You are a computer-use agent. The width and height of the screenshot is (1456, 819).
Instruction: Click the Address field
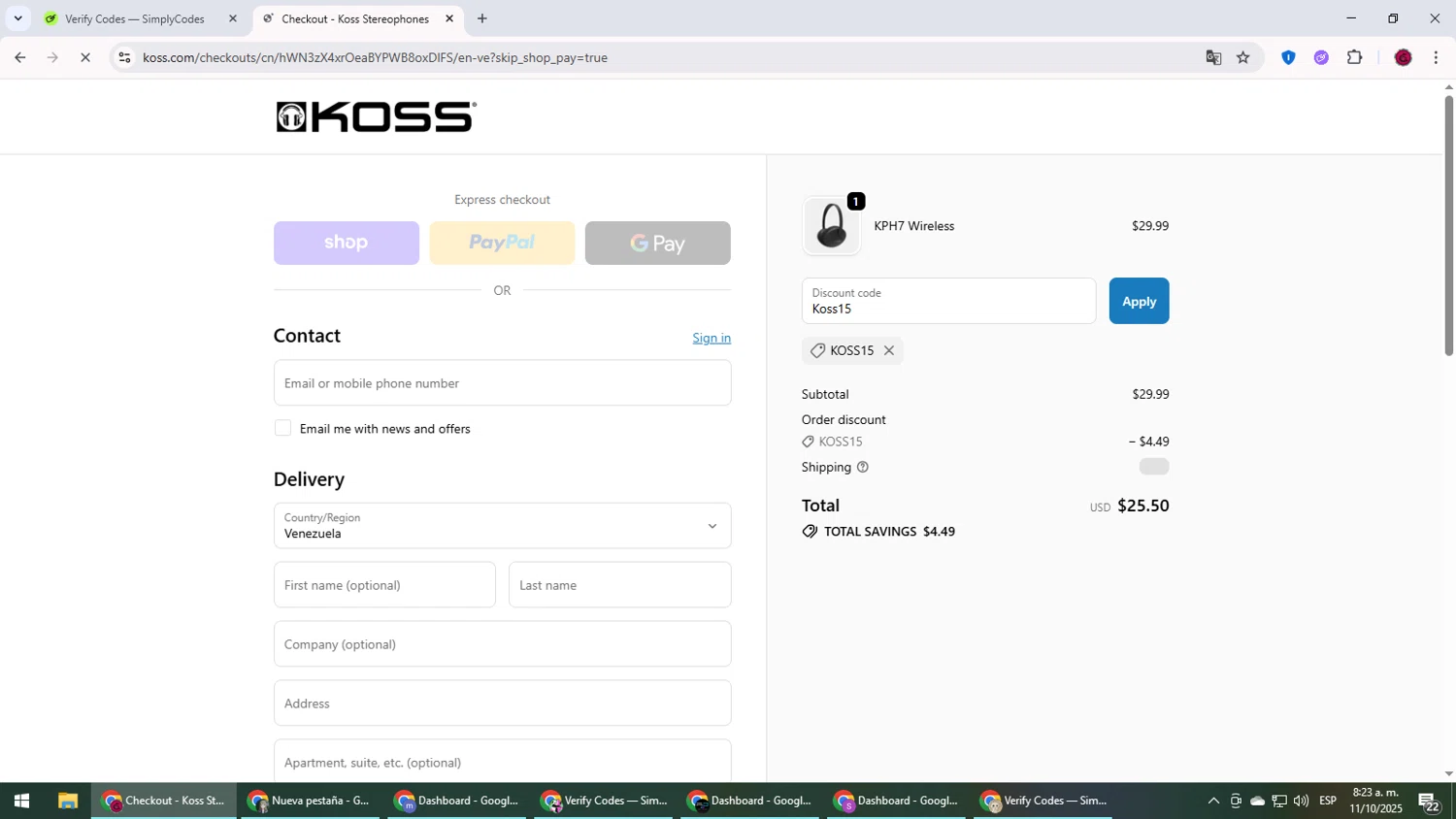502,704
